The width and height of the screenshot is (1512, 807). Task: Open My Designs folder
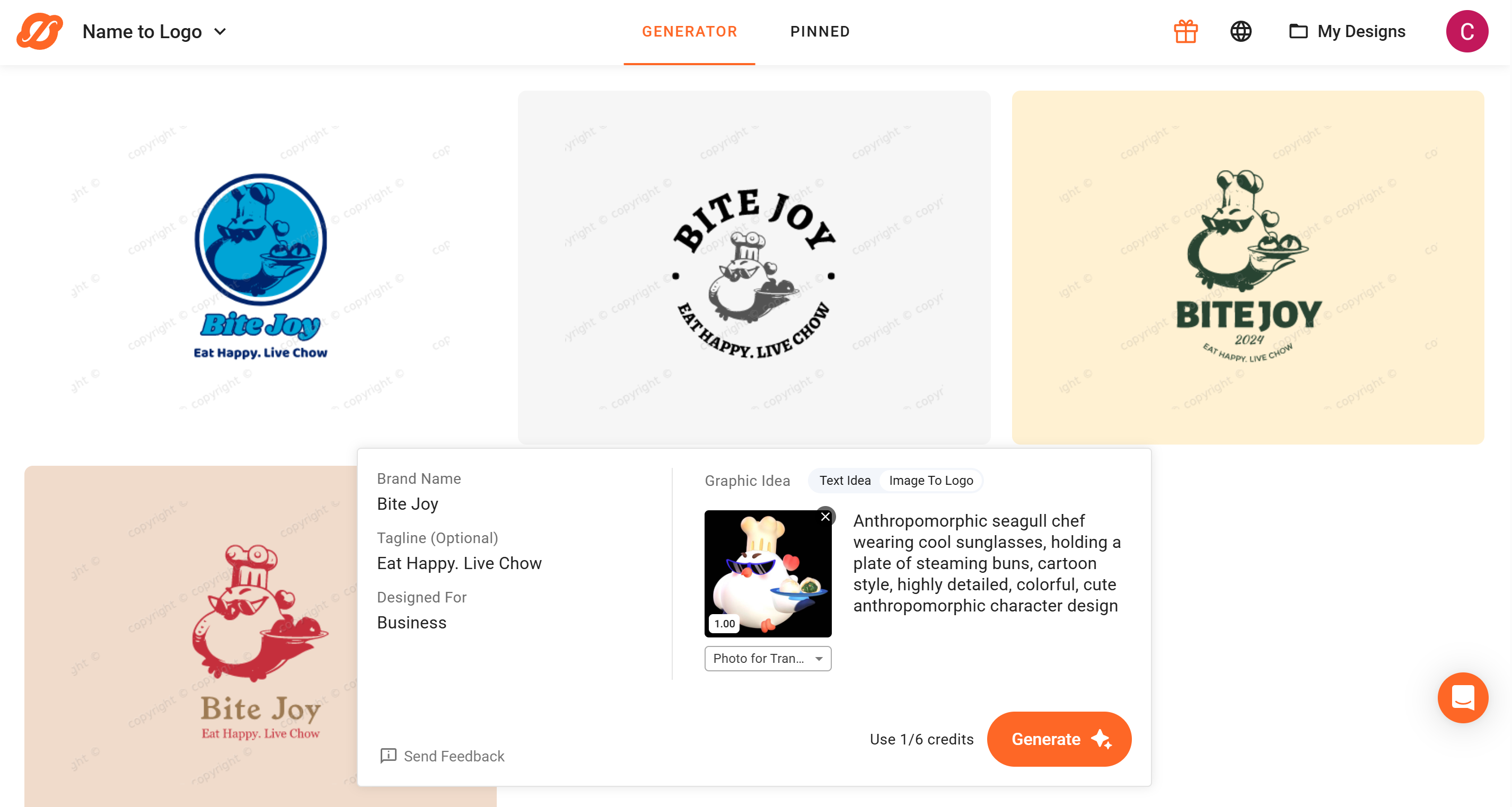(x=1347, y=32)
